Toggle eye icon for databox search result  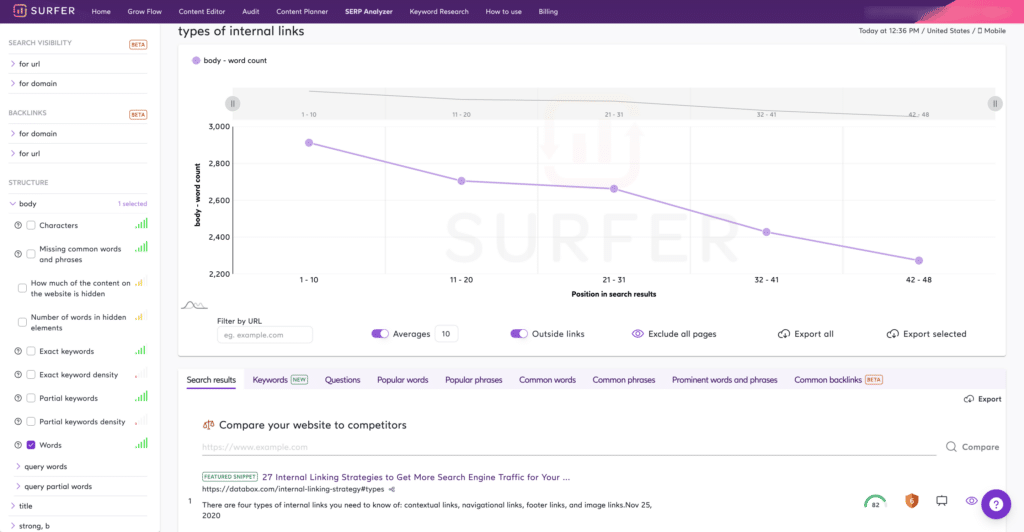tap(971, 501)
